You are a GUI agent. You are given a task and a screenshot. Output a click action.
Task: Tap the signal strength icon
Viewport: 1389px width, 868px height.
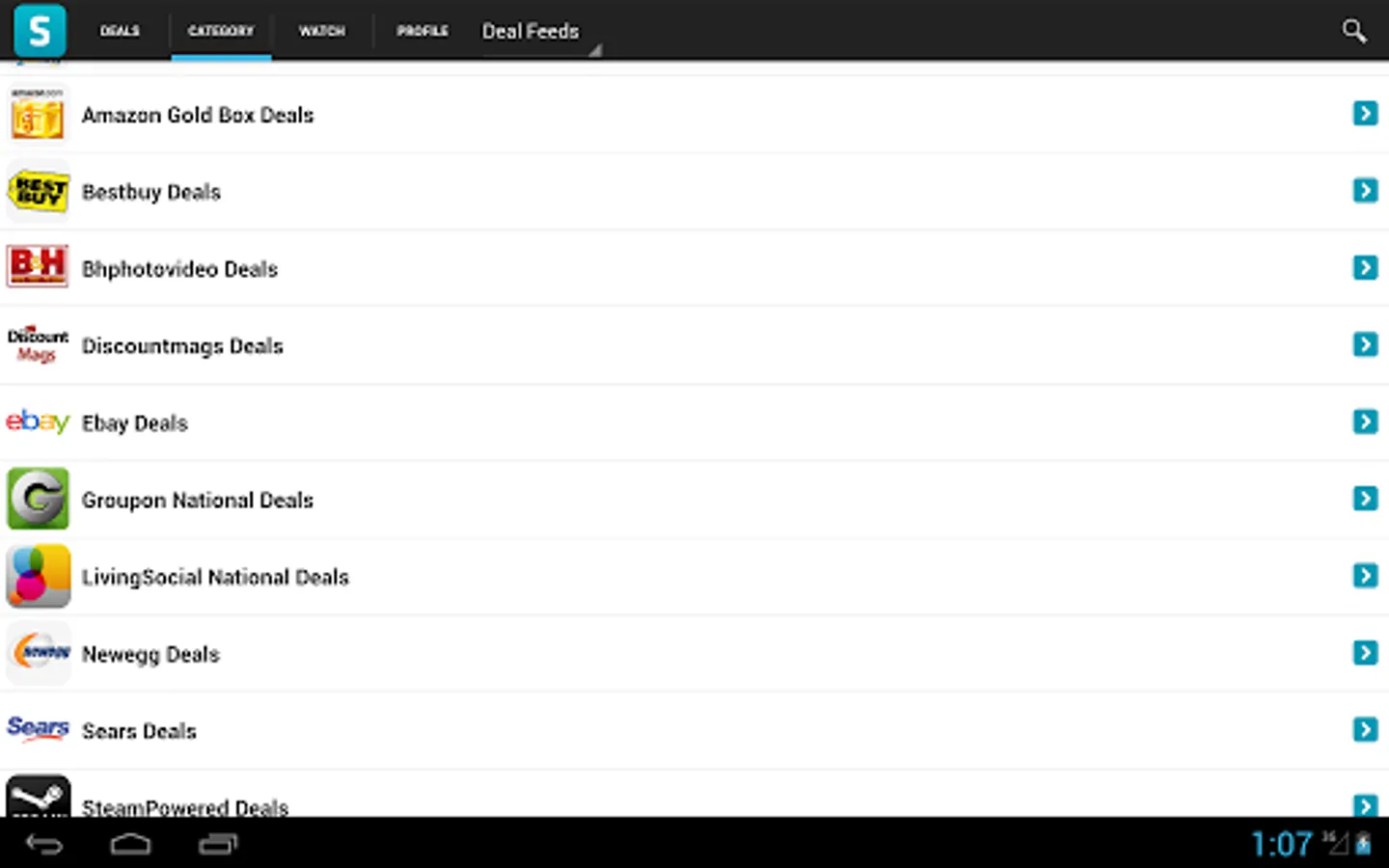(1336, 843)
